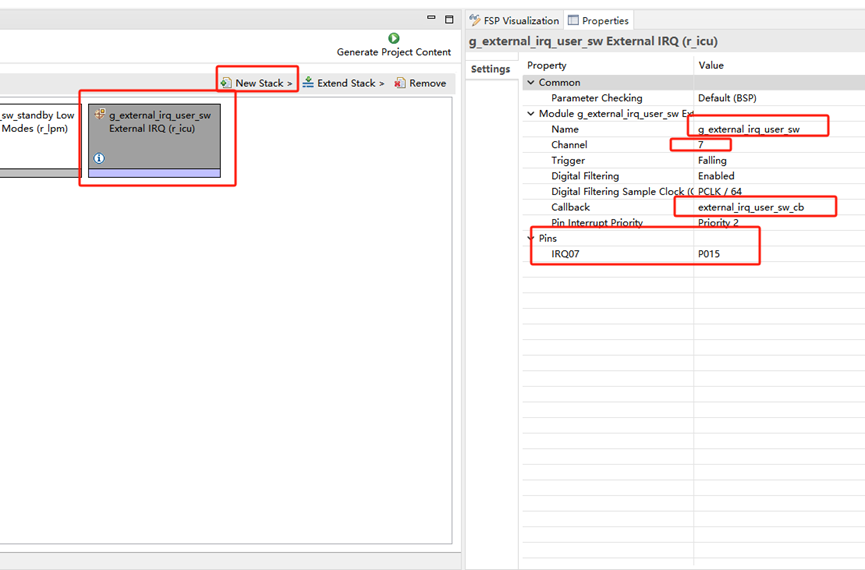Click the Property column header
This screenshot has width=865, height=570.
pyautogui.click(x=547, y=65)
